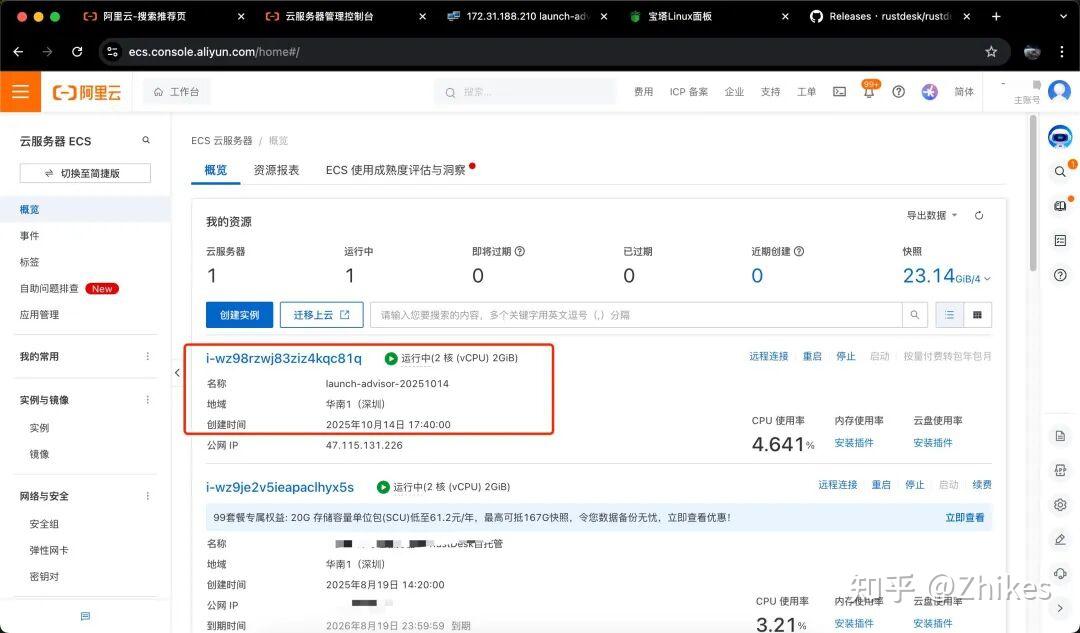Open the purple AI assistant icon in header
This screenshot has width=1080, height=633.
pos(930,92)
